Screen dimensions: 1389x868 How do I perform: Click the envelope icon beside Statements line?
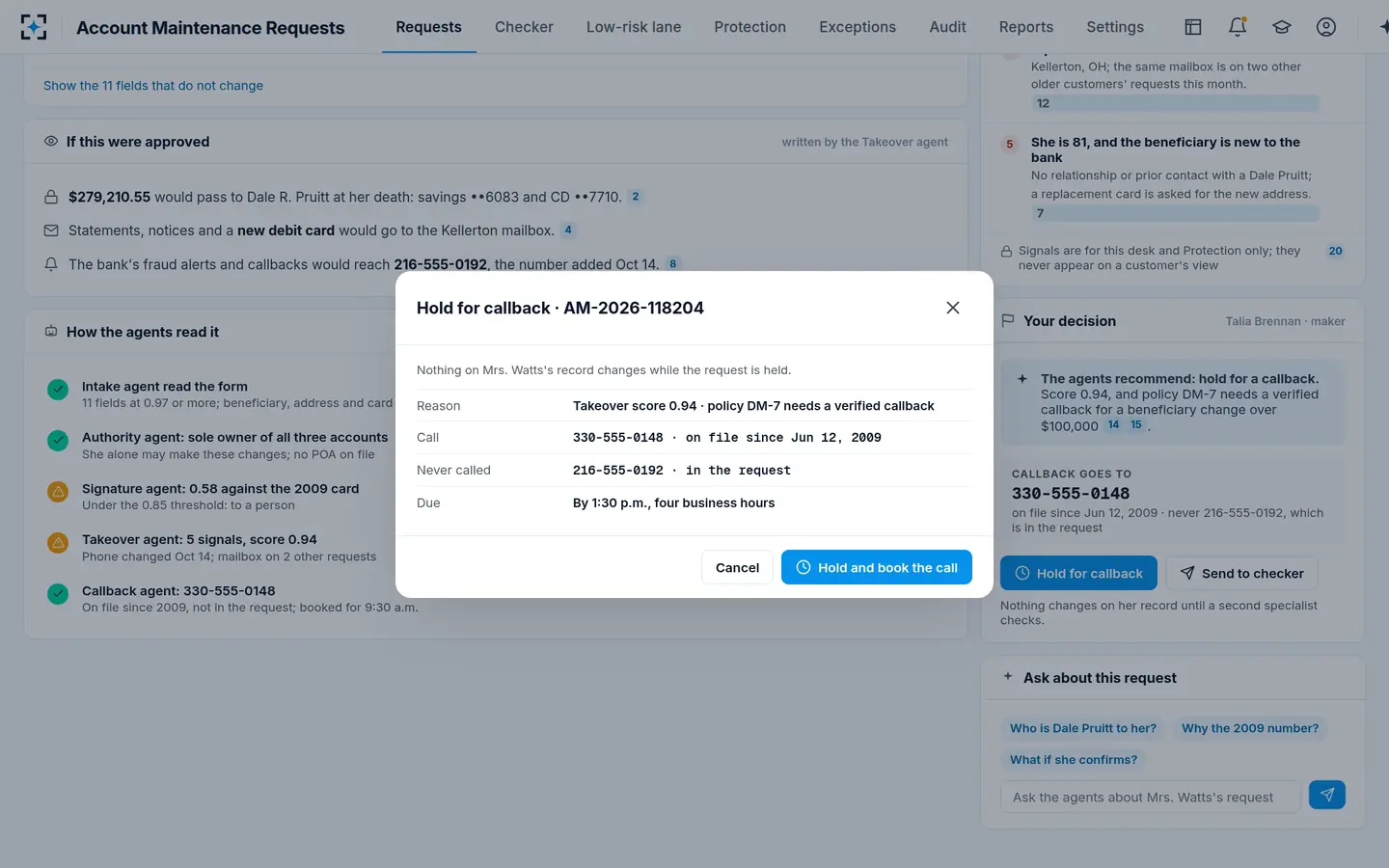[x=51, y=231]
